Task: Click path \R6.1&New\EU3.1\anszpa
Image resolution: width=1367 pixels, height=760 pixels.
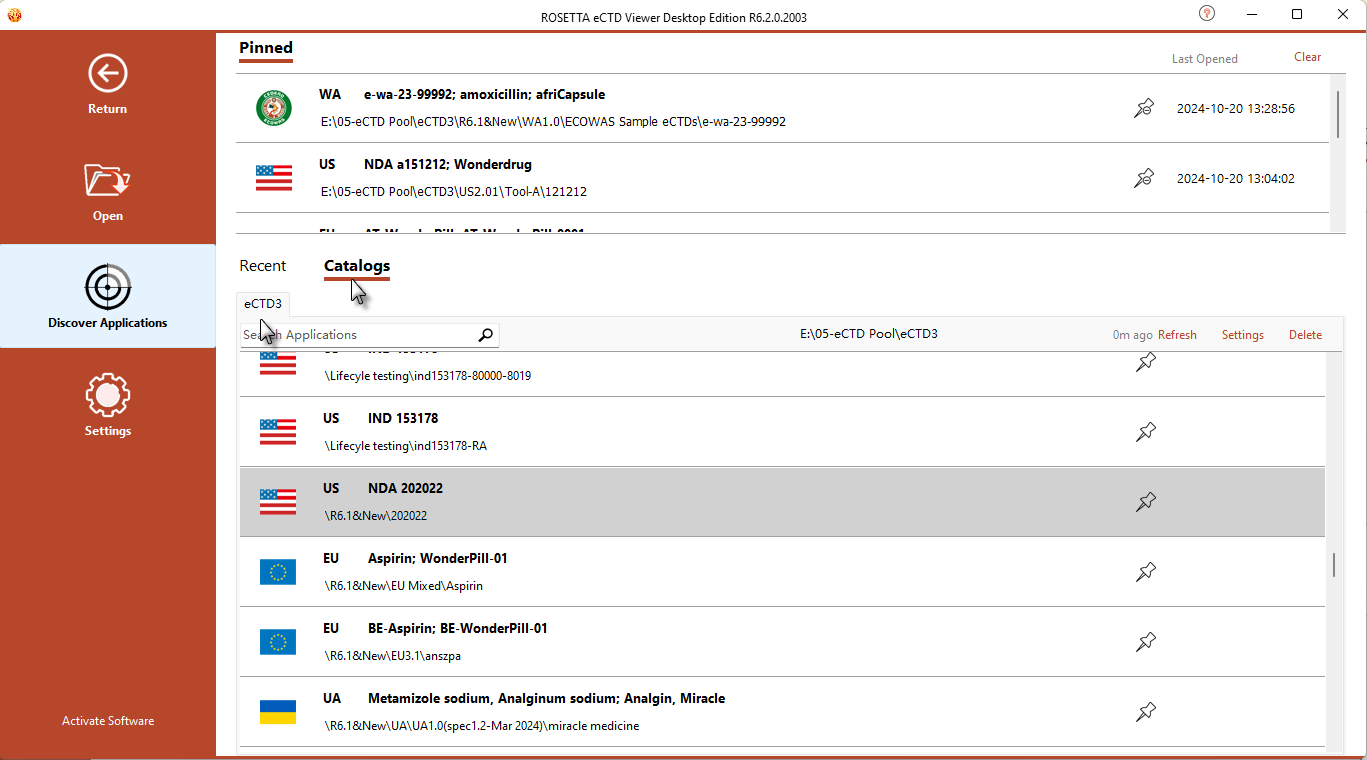Action: tap(392, 656)
